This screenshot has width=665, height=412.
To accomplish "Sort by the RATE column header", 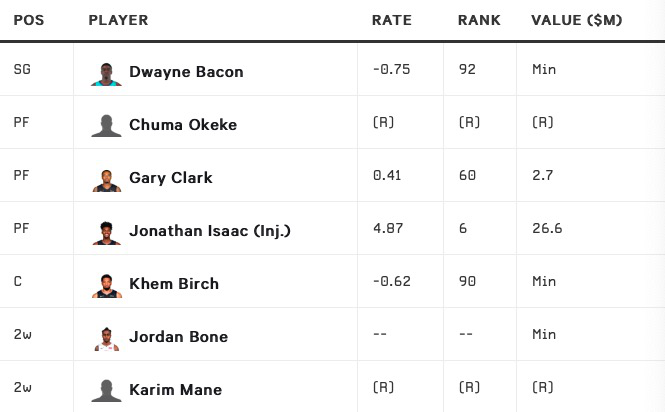I will pyautogui.click(x=391, y=20).
